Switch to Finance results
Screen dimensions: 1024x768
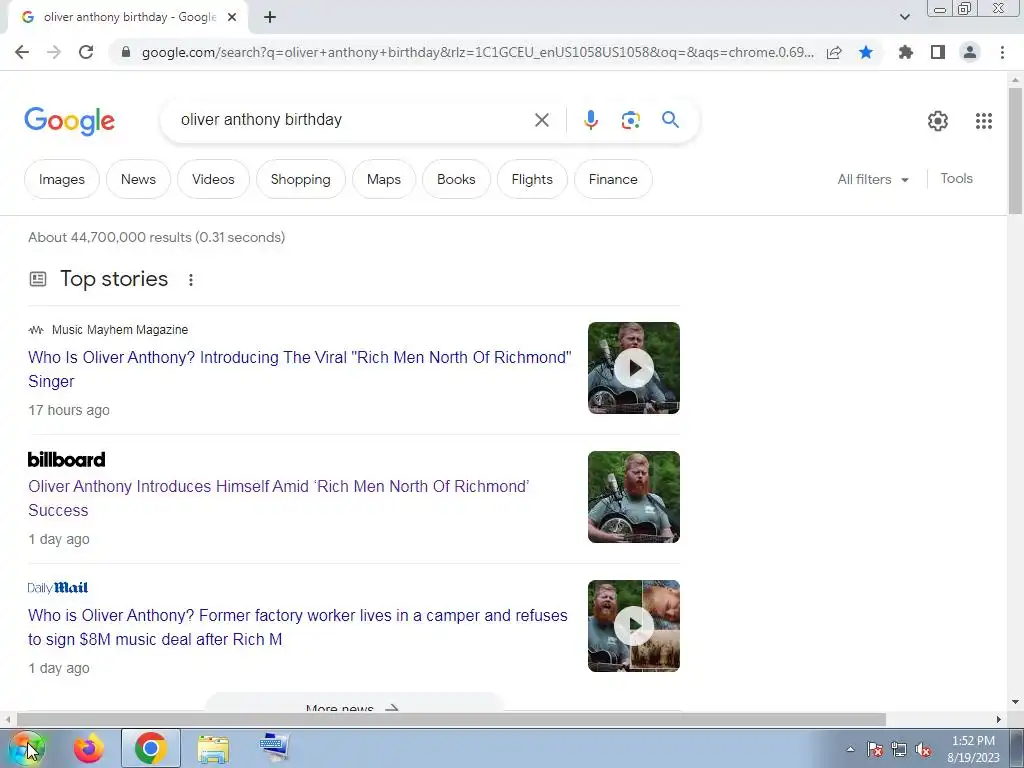[x=613, y=179]
